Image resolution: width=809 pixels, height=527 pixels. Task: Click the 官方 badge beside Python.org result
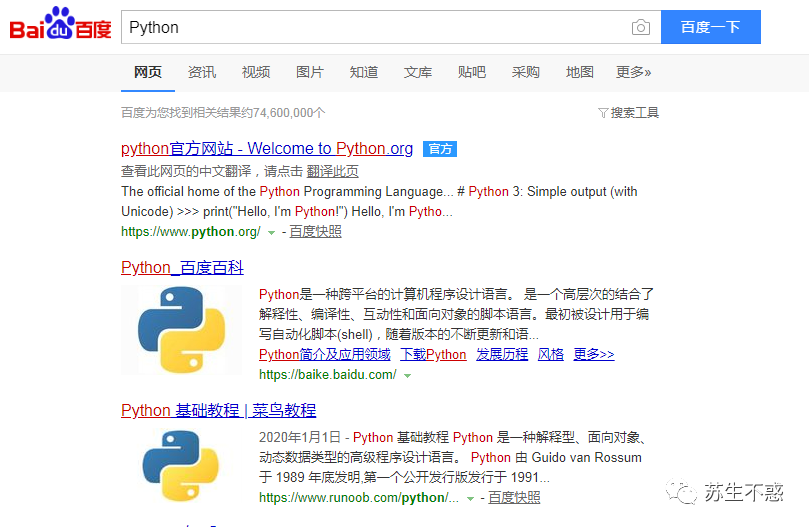click(x=440, y=149)
